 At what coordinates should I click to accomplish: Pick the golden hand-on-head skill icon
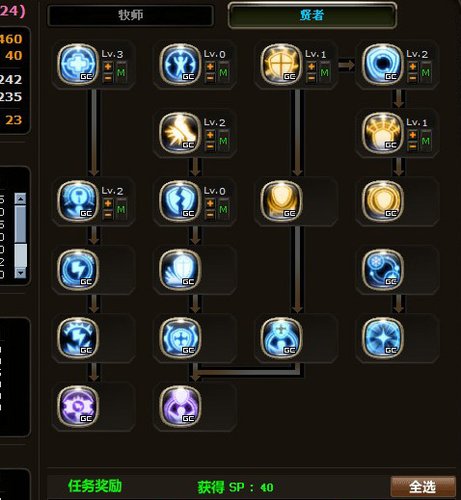pos(383,133)
